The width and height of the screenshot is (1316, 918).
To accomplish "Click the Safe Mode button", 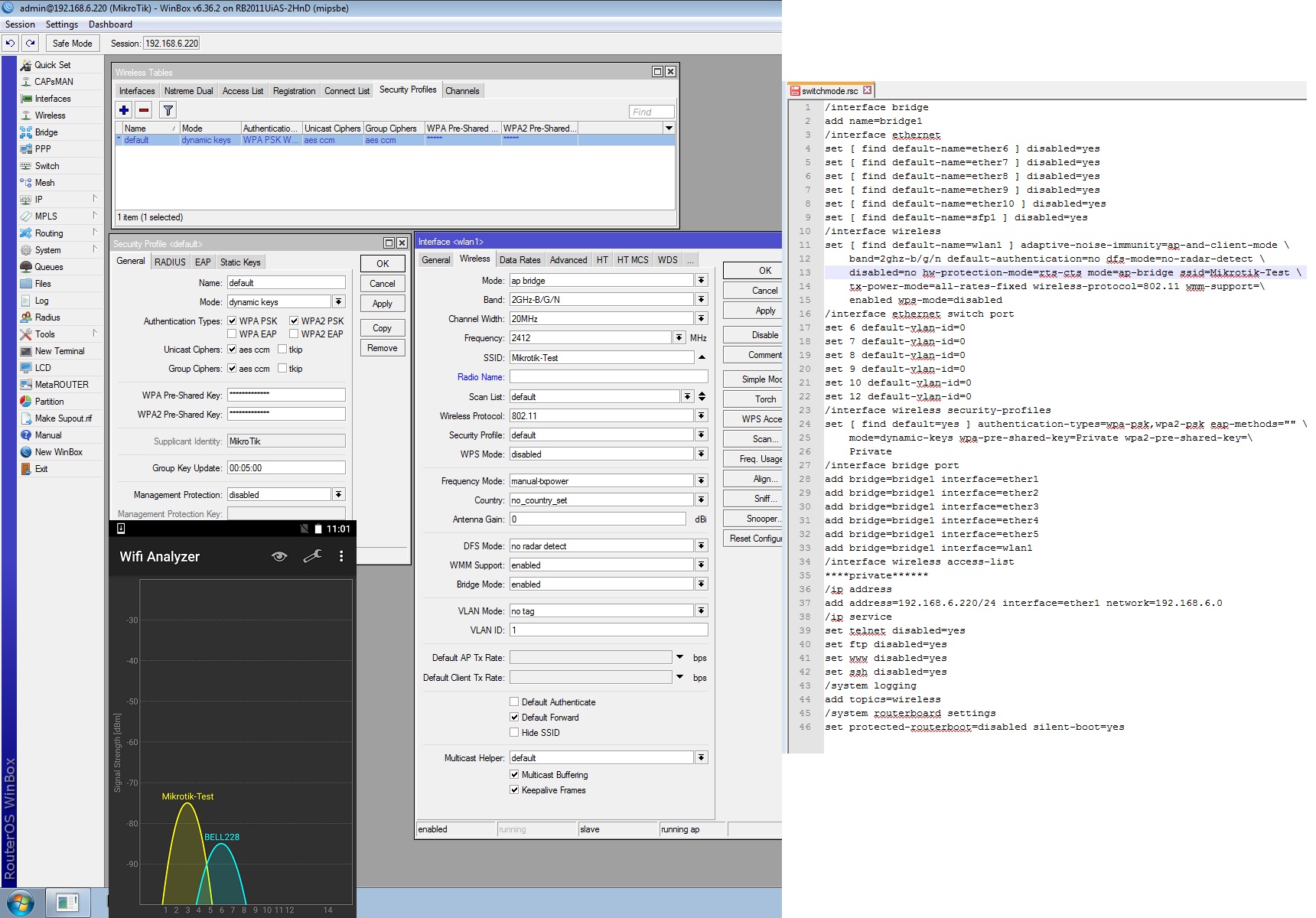I will click(72, 44).
